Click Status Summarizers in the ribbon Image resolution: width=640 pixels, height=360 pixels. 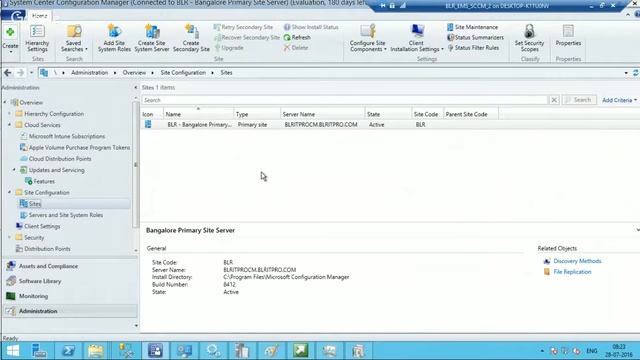point(475,37)
